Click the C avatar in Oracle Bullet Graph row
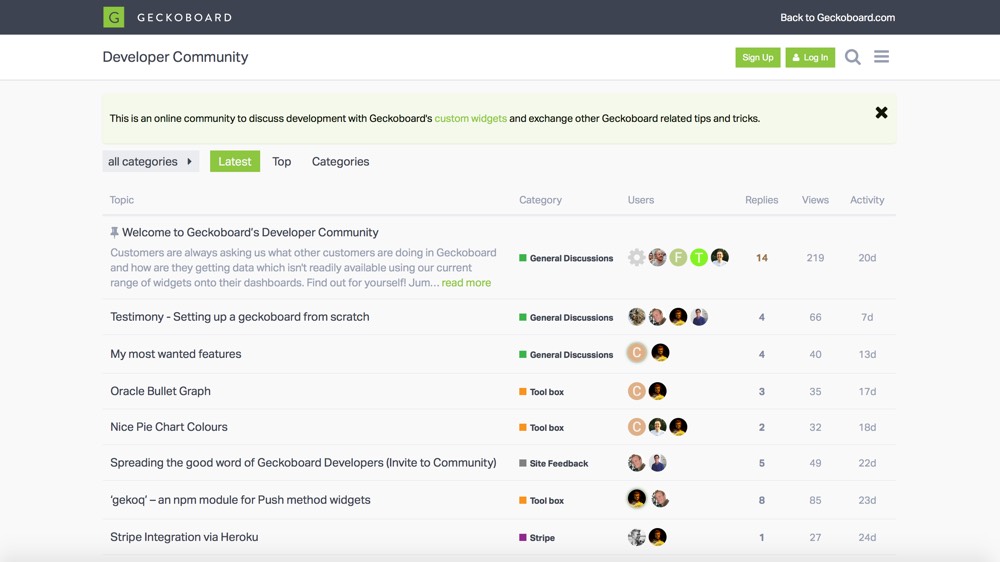This screenshot has width=1000, height=562. point(636,391)
